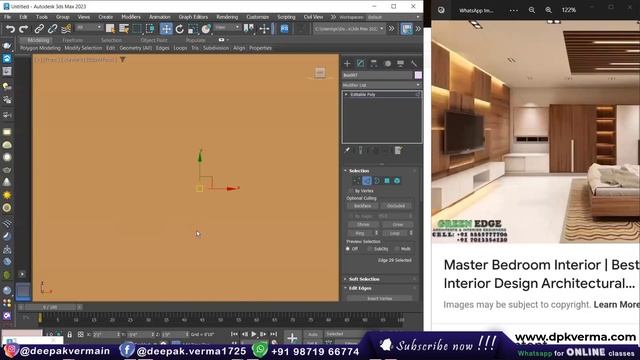Open the Modifier List dropdown

(381, 85)
